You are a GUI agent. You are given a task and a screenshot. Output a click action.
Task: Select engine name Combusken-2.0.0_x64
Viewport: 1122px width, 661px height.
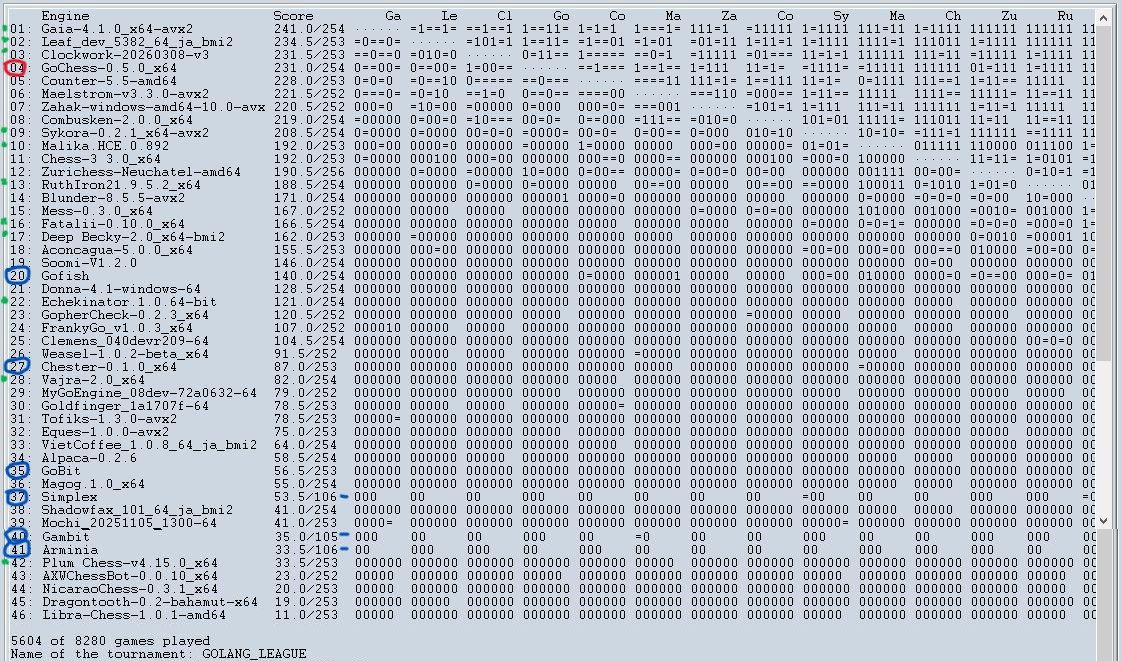(x=117, y=120)
